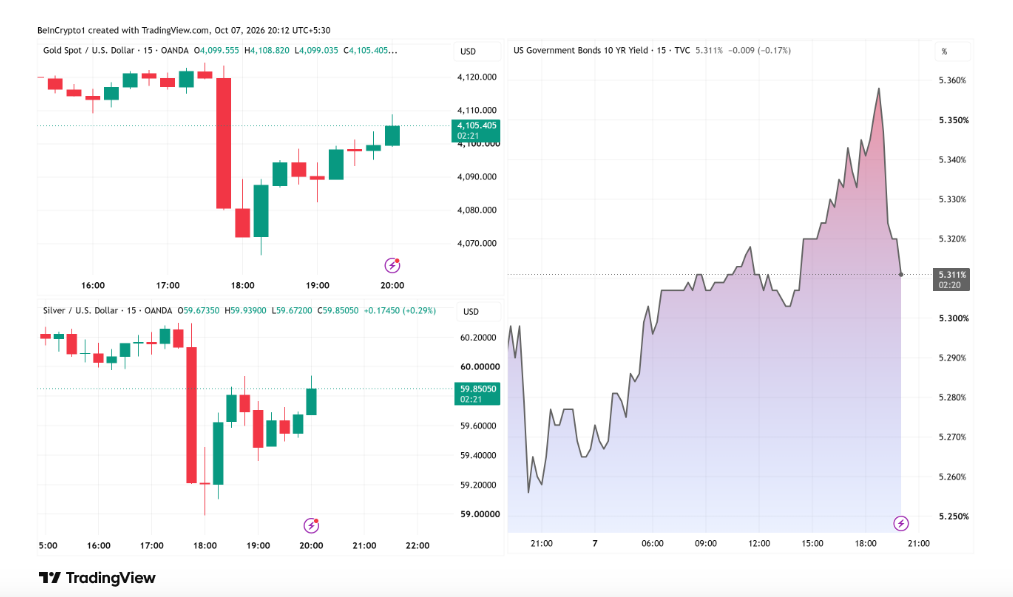Click the 4,105.405 current price label on gold axis

pyautogui.click(x=476, y=131)
